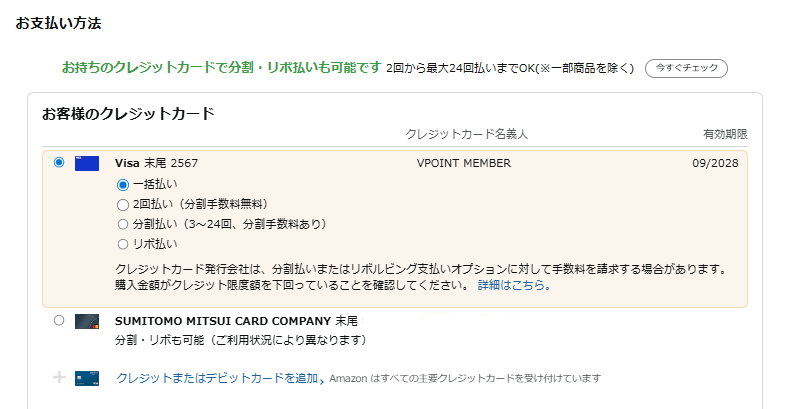
Task: Click the 今すぐチェック button
Action: tap(686, 68)
